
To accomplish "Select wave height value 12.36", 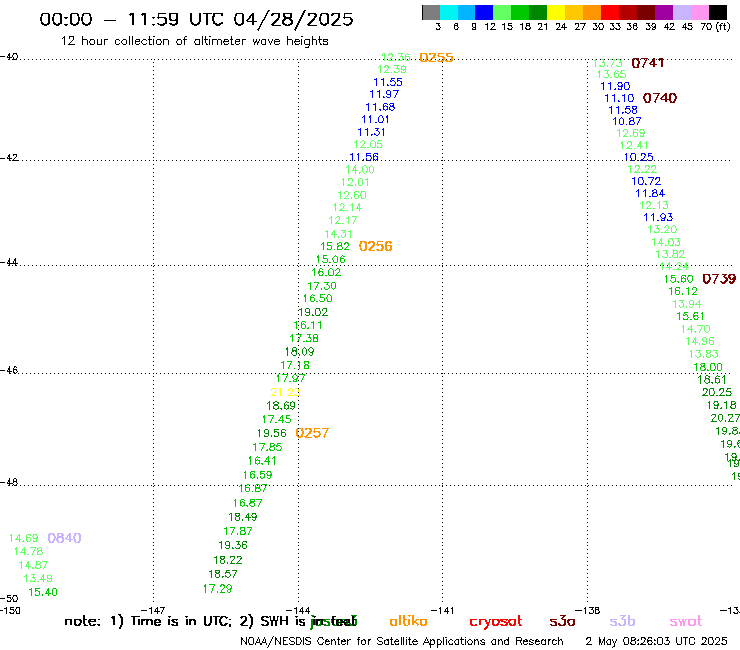I will [395, 57].
